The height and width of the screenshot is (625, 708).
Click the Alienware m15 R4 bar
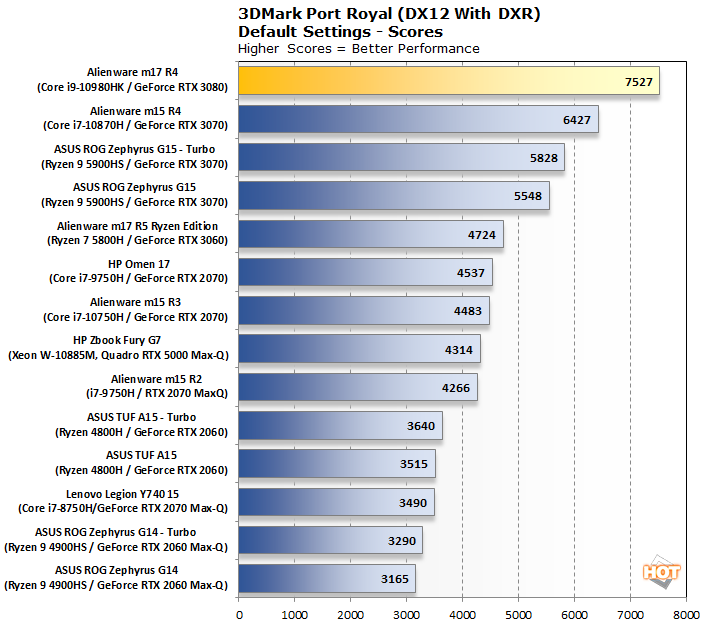click(418, 119)
